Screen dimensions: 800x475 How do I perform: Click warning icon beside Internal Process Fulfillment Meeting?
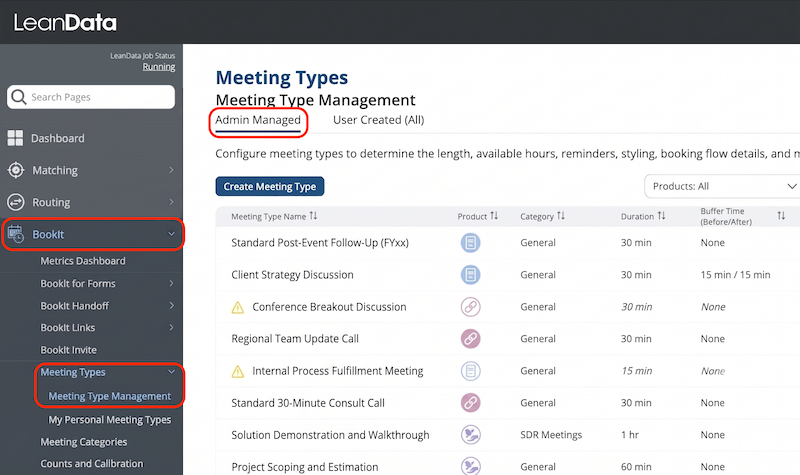(238, 371)
